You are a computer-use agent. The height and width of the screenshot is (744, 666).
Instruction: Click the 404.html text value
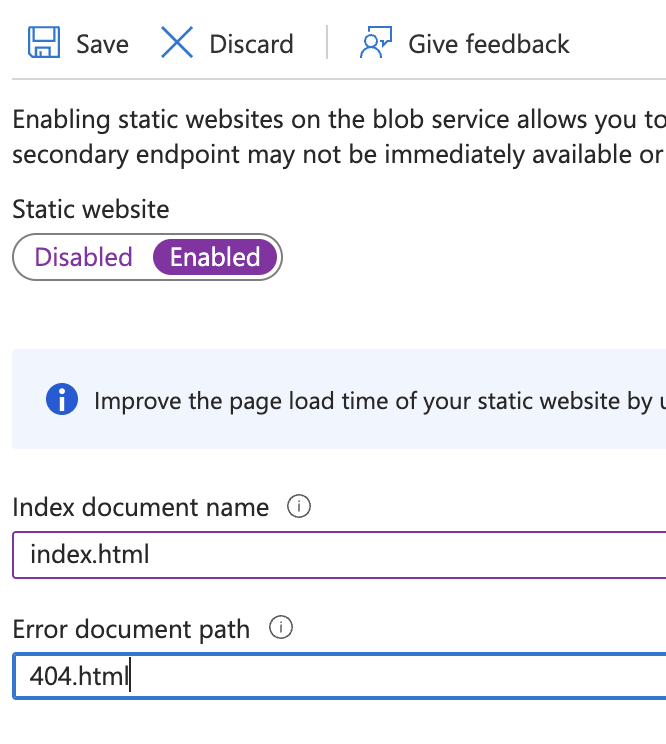point(79,676)
